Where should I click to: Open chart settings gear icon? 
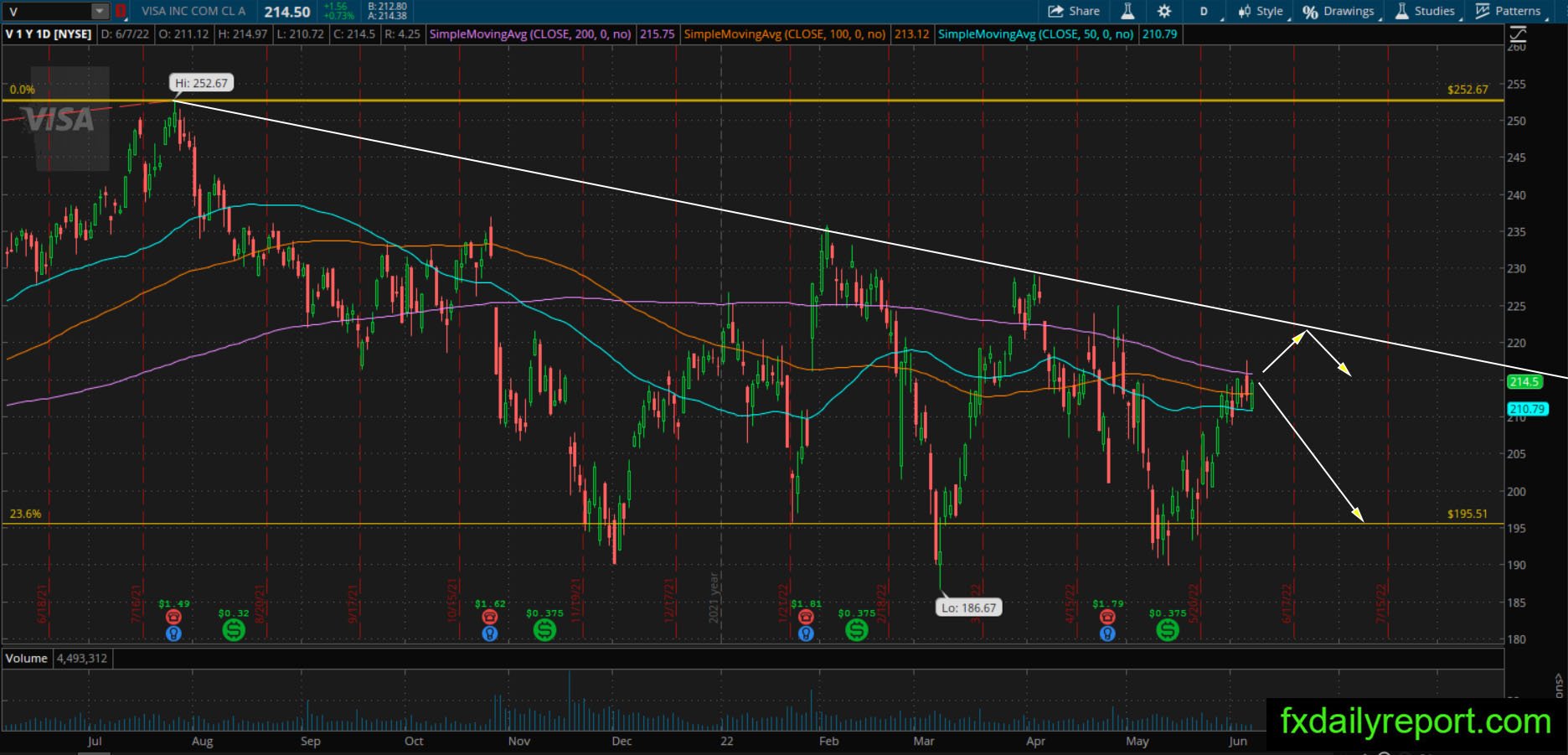point(1164,11)
